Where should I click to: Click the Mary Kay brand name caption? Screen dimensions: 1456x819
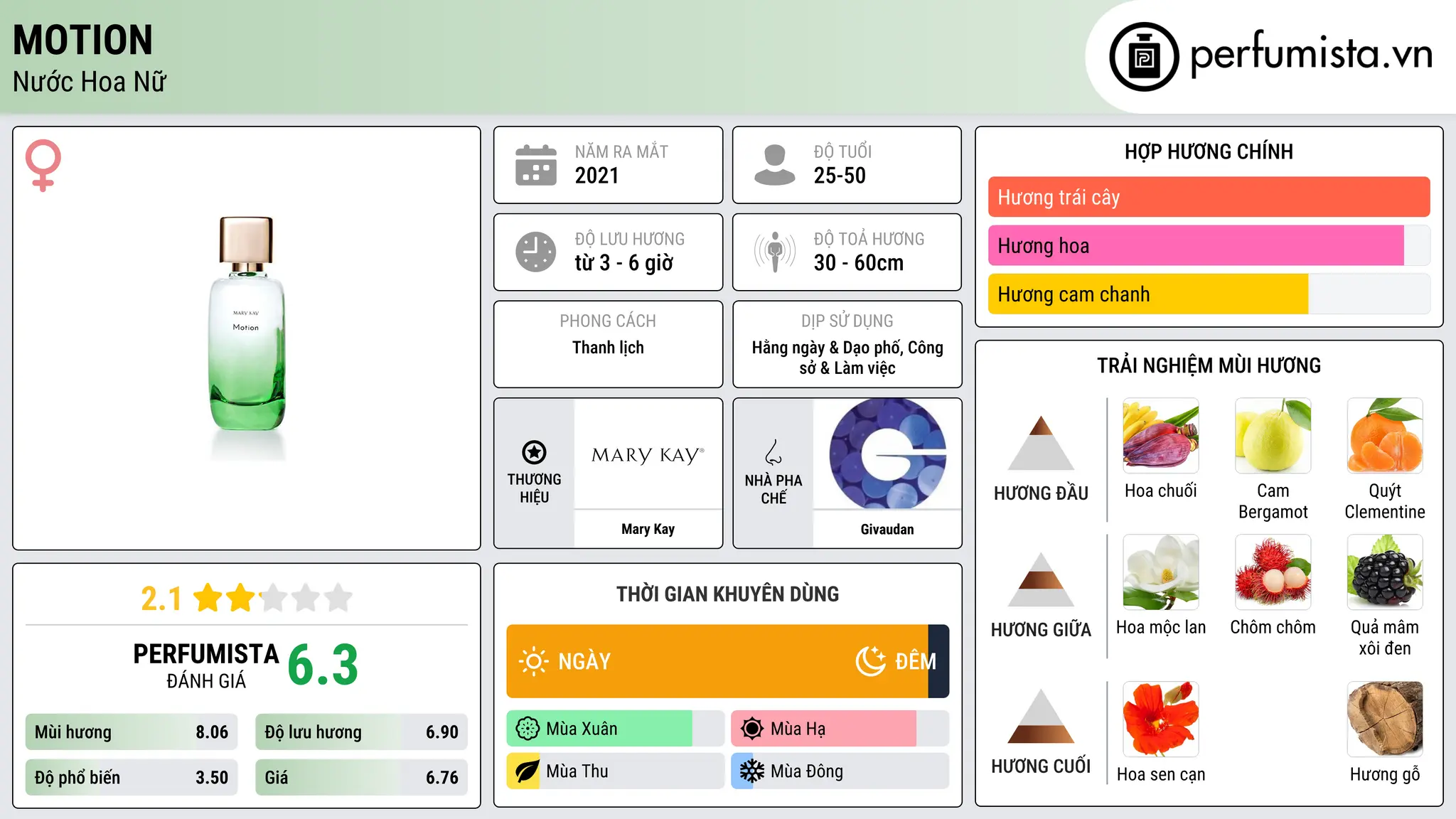click(x=648, y=529)
